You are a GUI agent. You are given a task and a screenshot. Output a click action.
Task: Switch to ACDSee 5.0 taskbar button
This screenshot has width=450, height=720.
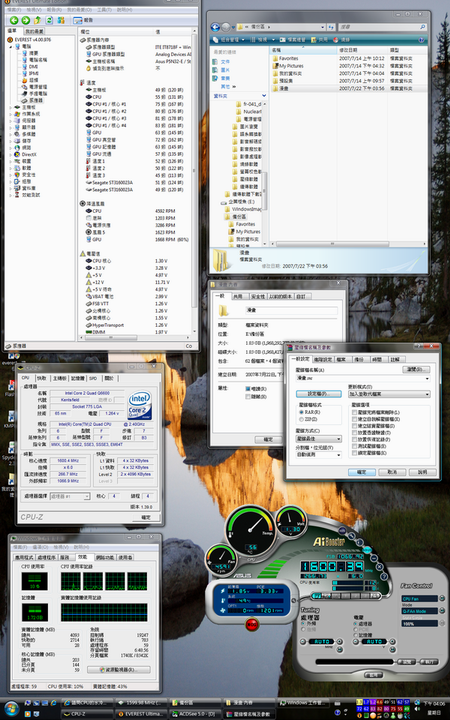[x=194, y=714]
